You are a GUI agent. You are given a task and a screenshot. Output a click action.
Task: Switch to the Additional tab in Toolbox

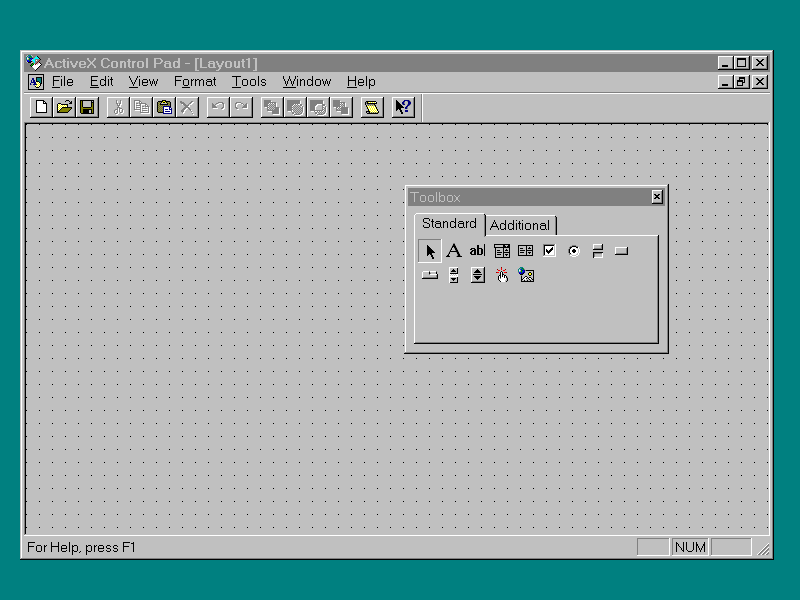pos(520,225)
